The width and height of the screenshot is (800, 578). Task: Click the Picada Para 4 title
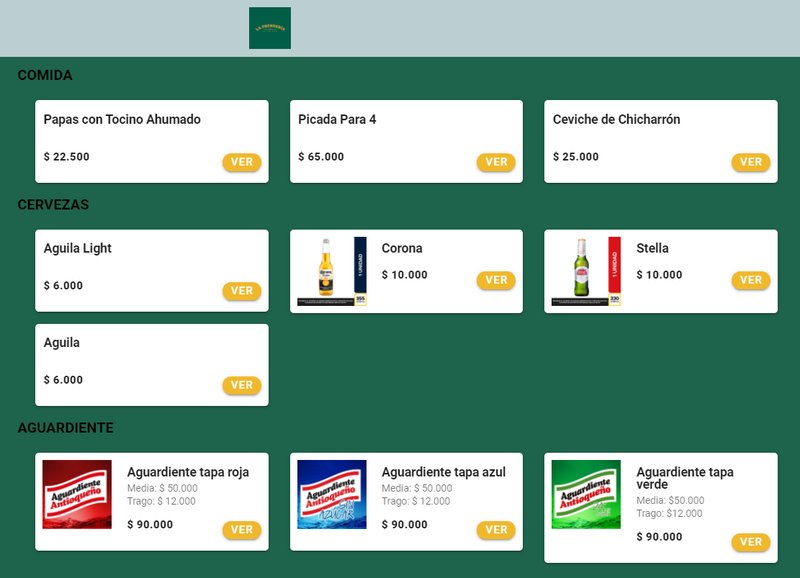337,119
